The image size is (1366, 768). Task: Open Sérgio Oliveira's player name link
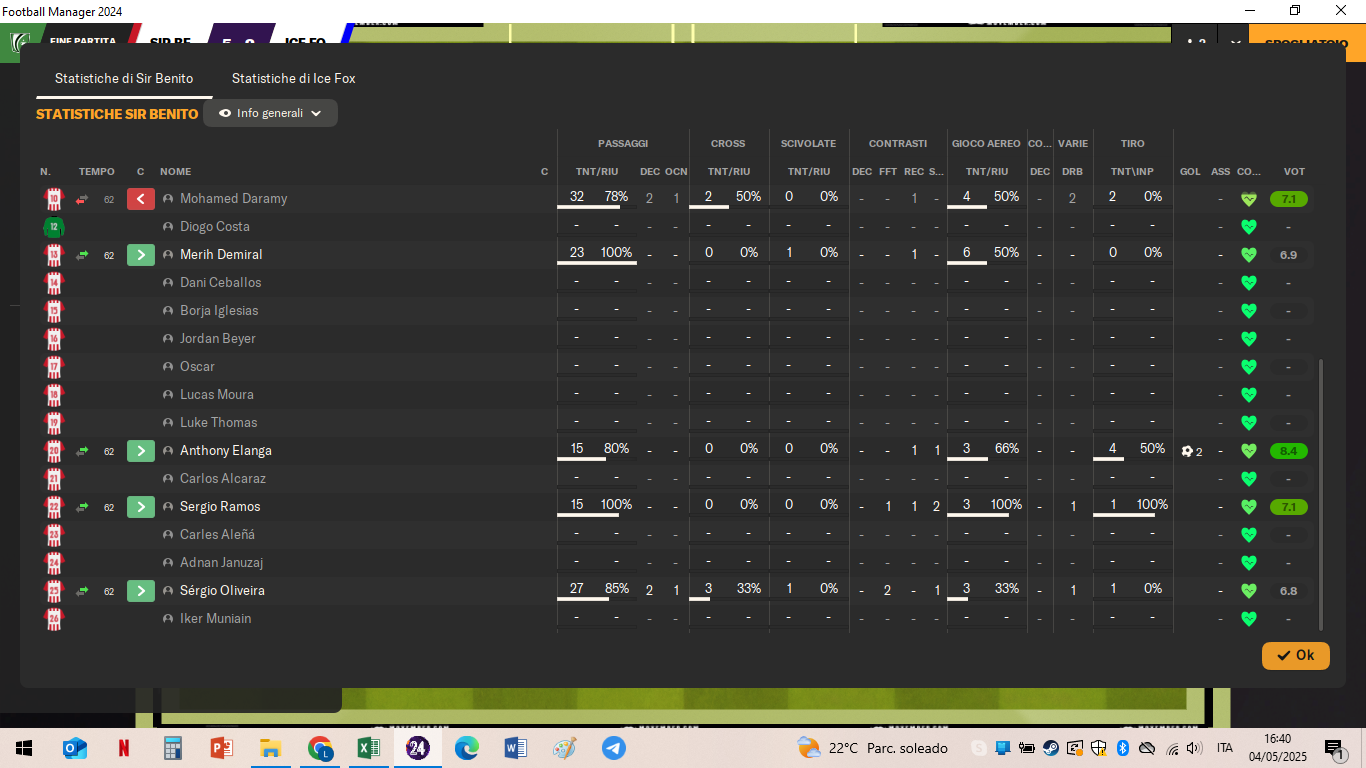click(x=222, y=591)
